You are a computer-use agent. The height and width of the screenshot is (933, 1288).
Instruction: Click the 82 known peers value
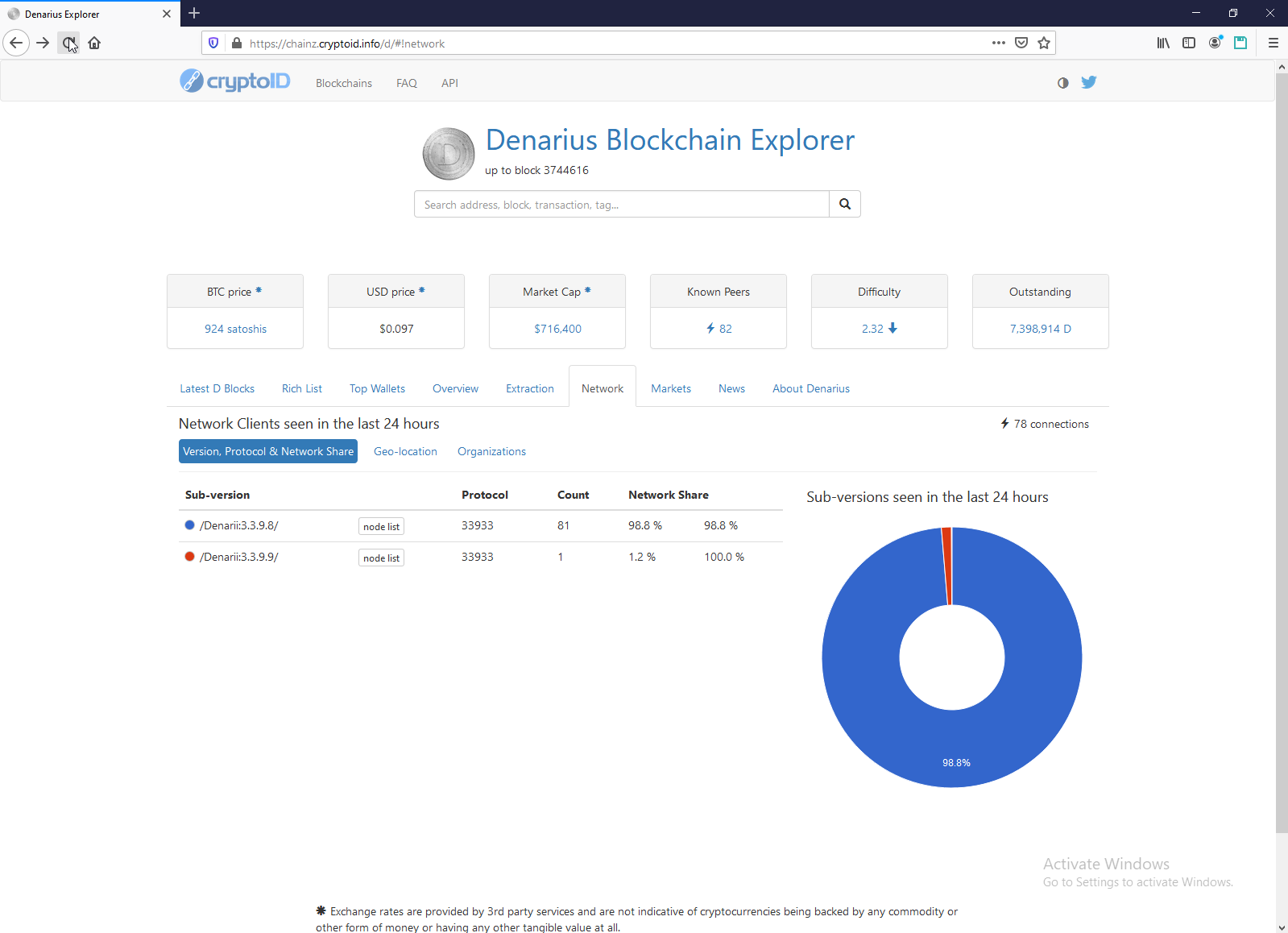click(726, 329)
